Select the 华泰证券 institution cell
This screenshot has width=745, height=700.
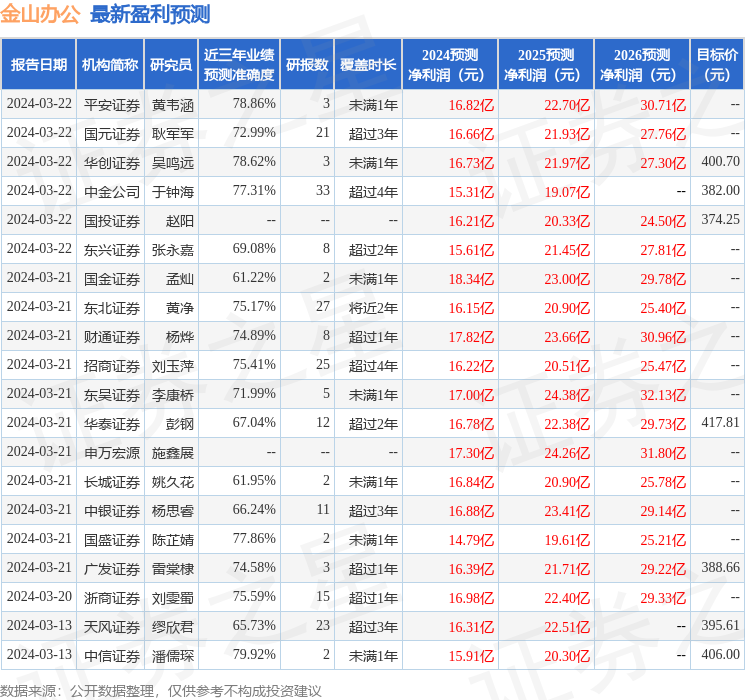pos(112,423)
